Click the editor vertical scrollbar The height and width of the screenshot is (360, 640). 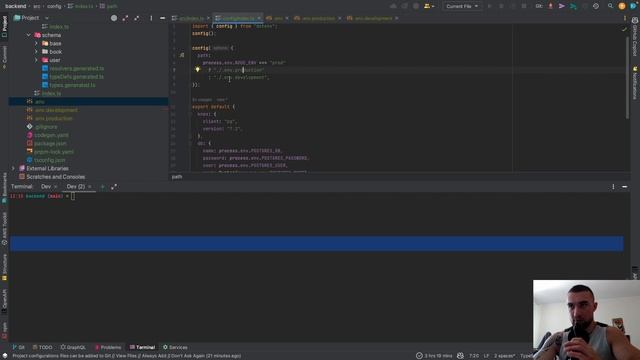pyautogui.click(x=627, y=78)
